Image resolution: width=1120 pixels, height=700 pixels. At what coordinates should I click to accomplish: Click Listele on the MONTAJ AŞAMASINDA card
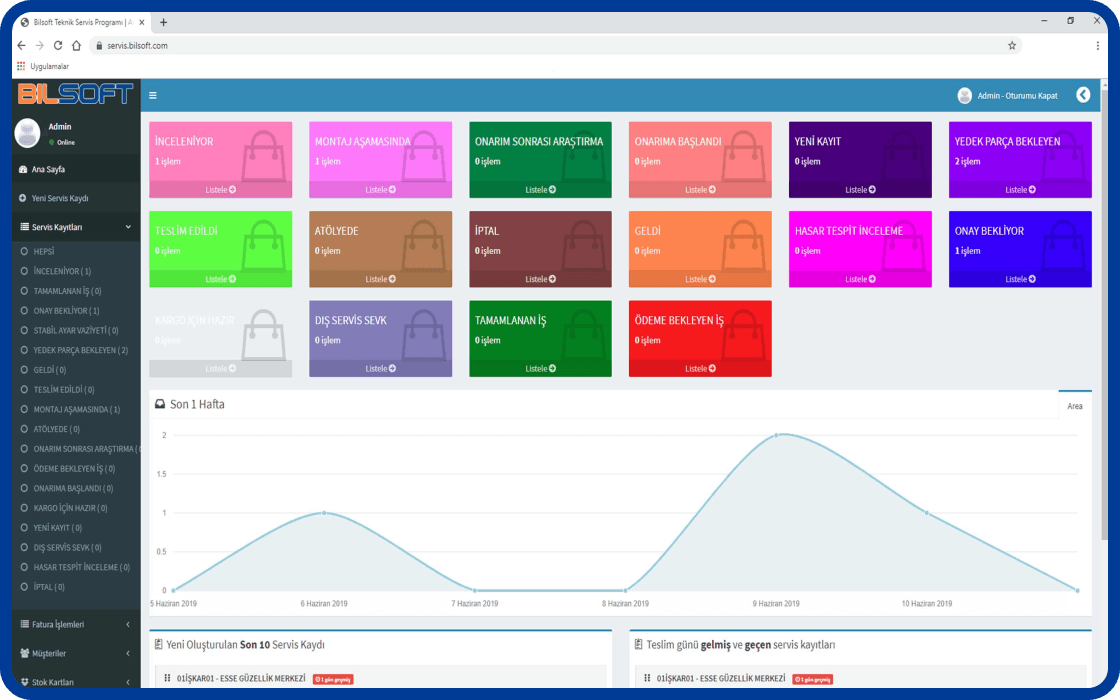[381, 190]
